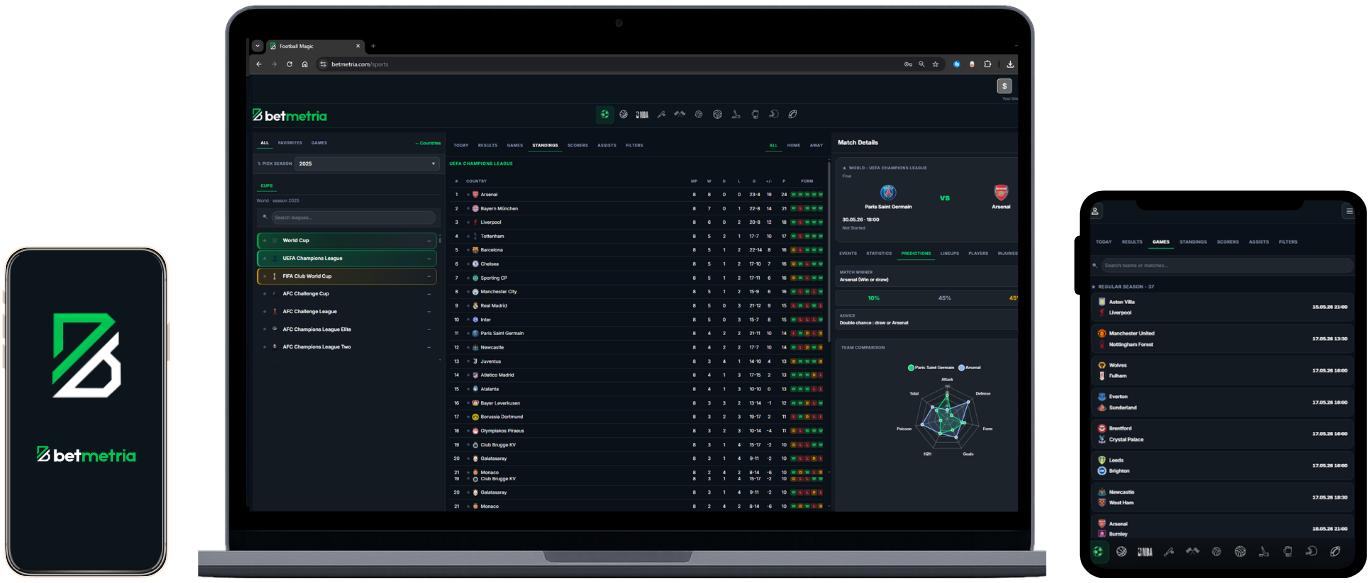Toggle favorite star for World Cup league
1371x583 pixels.
(x=264, y=240)
